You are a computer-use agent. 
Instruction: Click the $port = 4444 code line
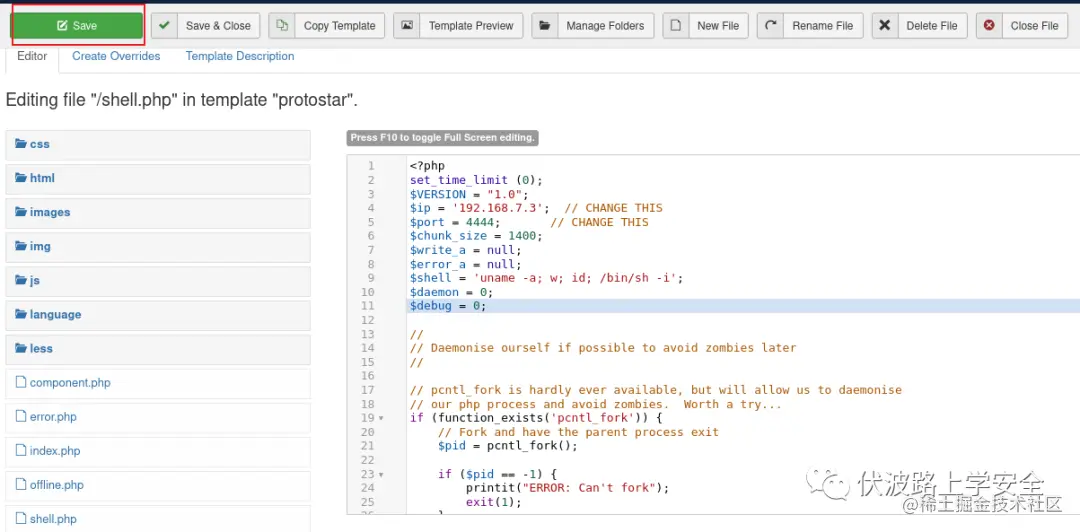[529, 222]
